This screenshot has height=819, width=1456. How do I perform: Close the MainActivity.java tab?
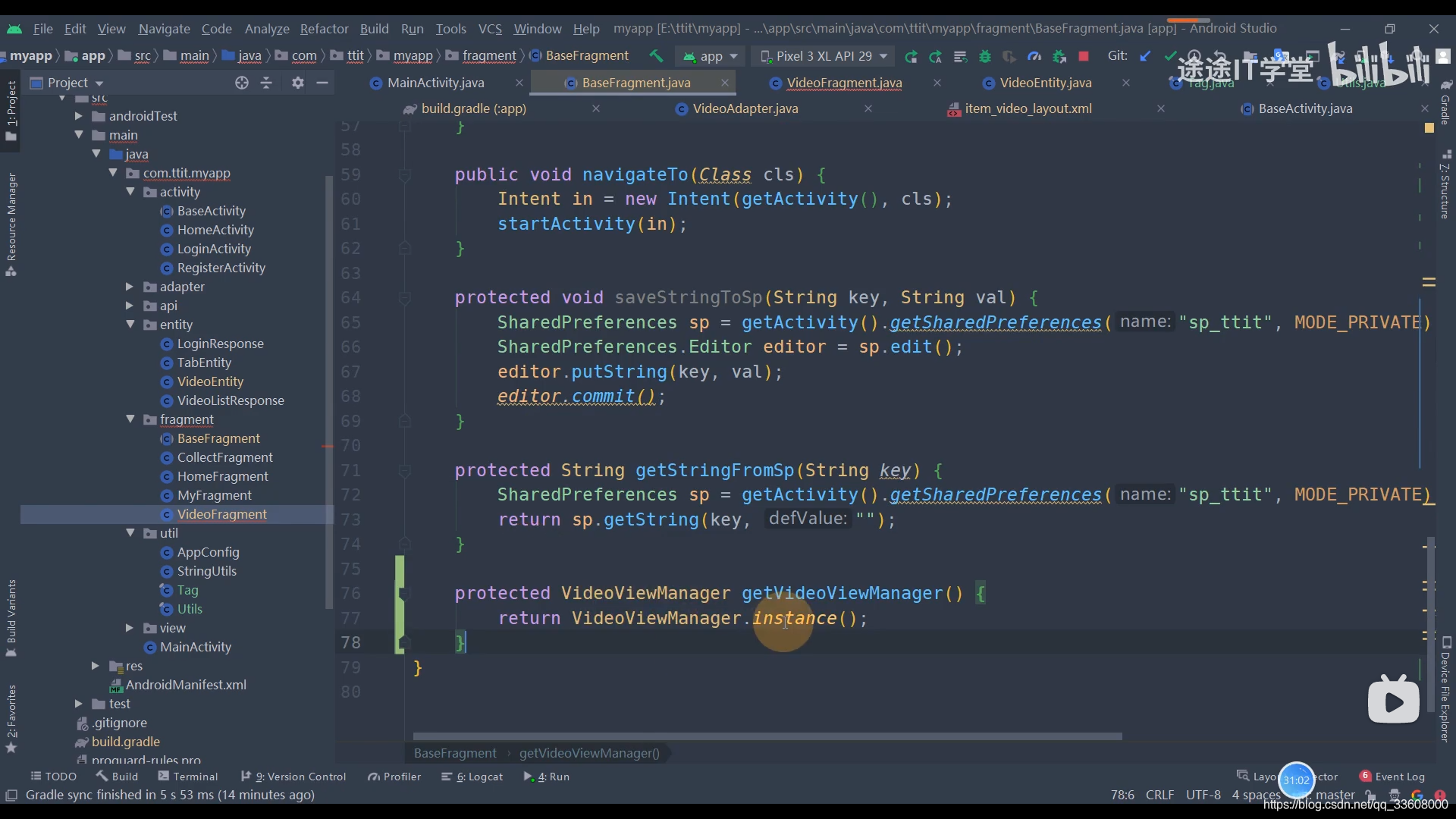click(519, 83)
